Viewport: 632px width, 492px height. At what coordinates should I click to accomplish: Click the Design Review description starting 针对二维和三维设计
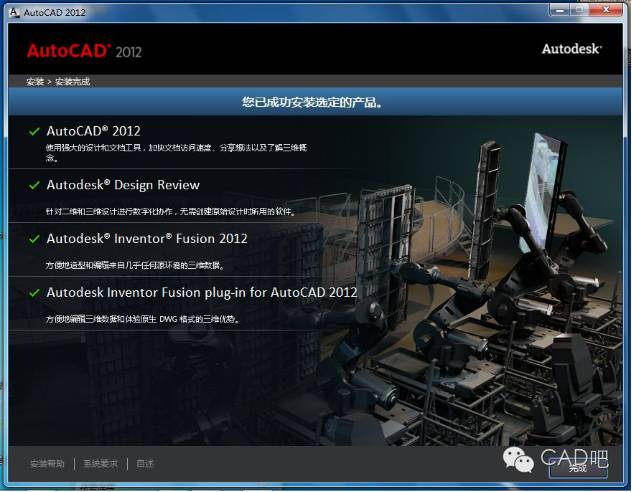pyautogui.click(x=170, y=212)
